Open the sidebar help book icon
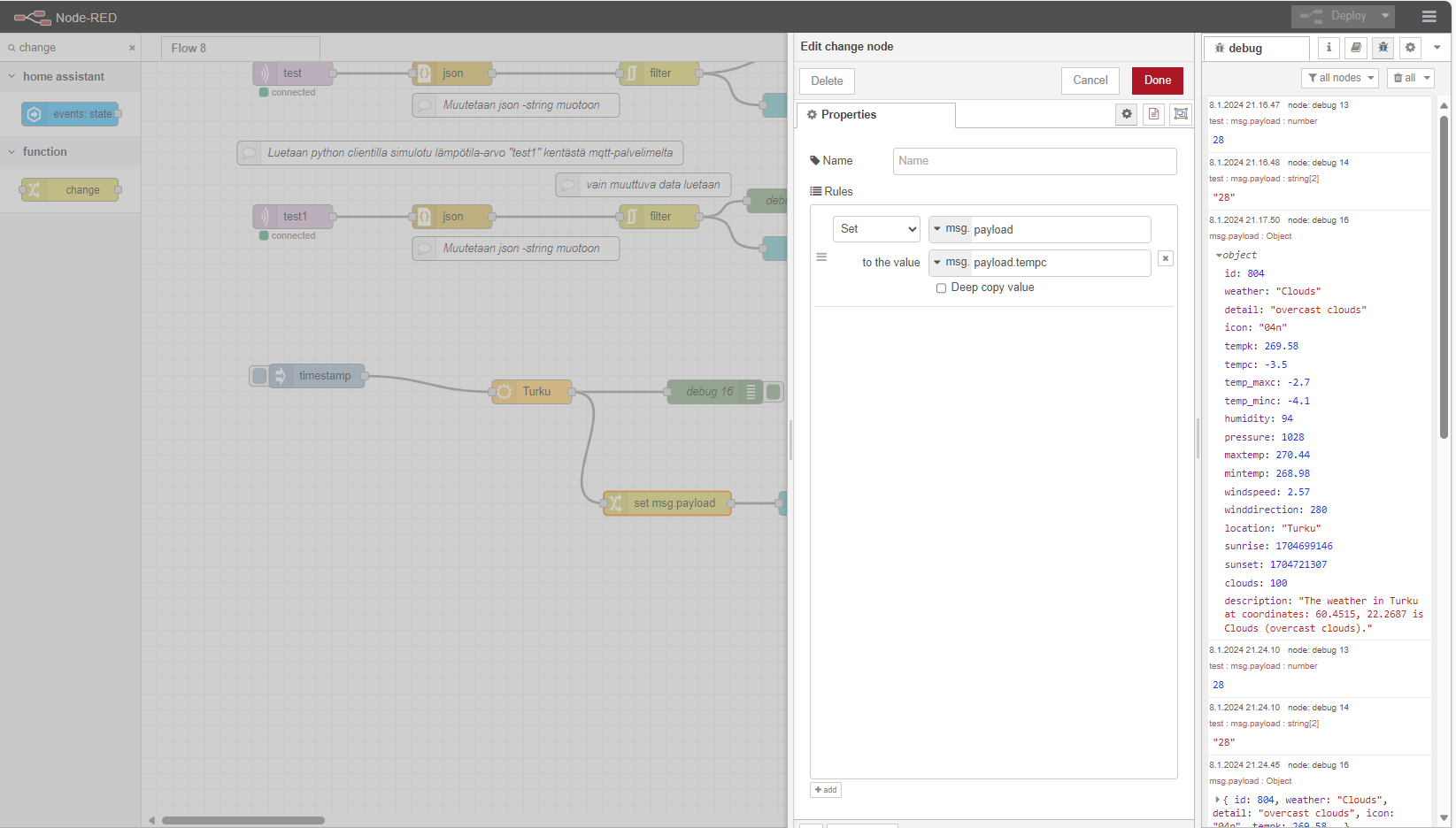Image resolution: width=1456 pixels, height=828 pixels. click(1356, 48)
